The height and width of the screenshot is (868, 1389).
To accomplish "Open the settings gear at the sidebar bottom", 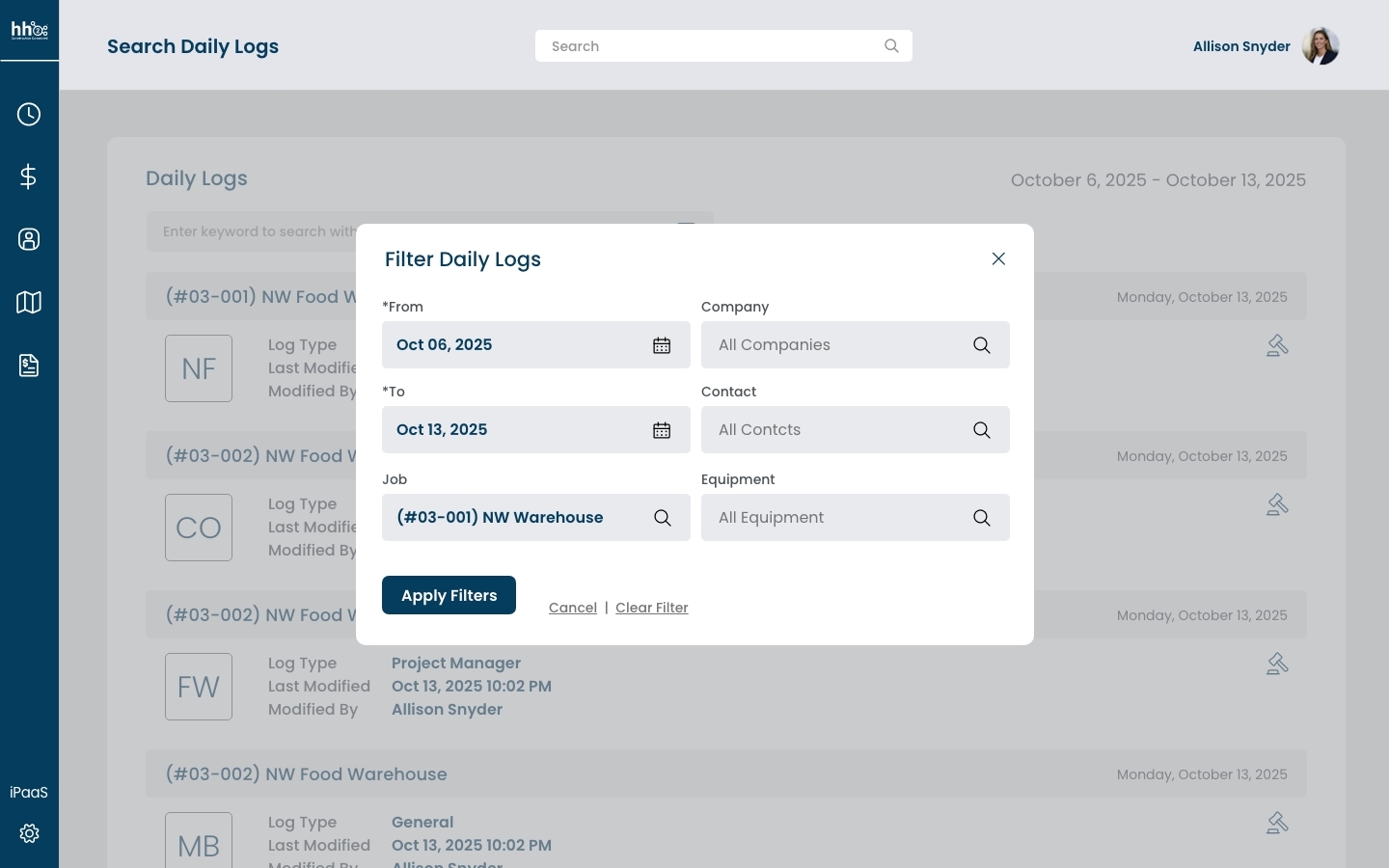I will (29, 833).
